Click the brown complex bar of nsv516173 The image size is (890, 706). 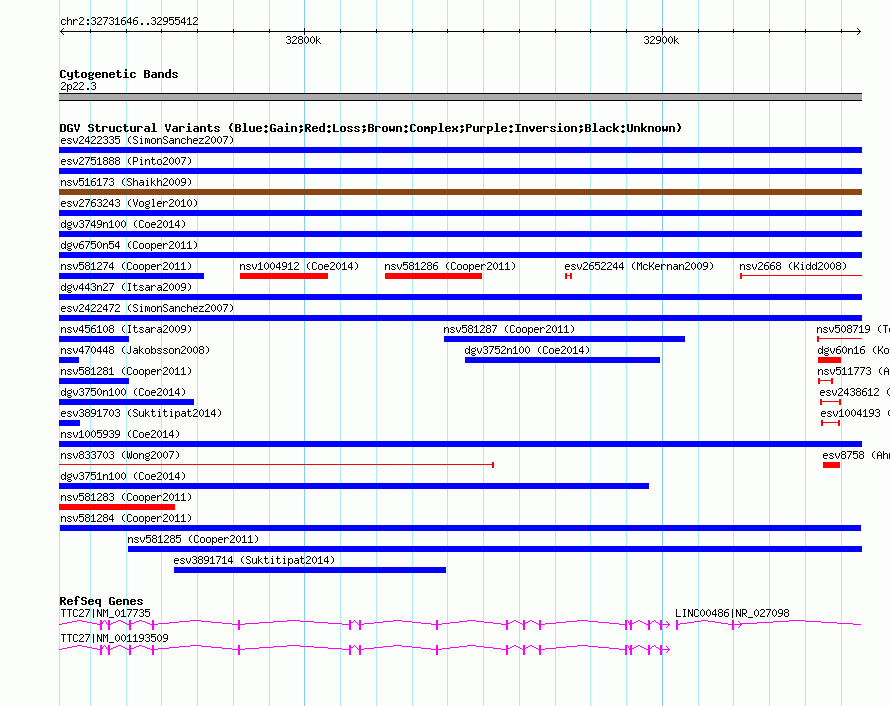[460, 192]
